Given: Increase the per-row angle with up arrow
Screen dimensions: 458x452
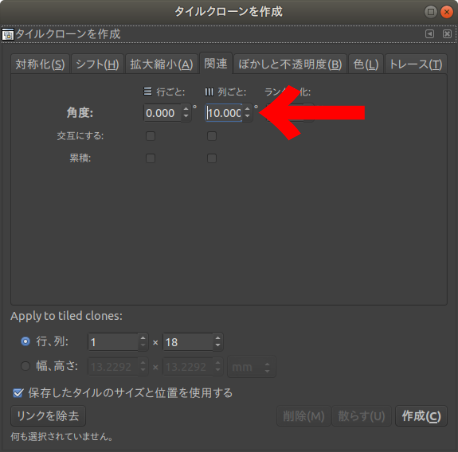Looking at the screenshot, I should point(186,109).
